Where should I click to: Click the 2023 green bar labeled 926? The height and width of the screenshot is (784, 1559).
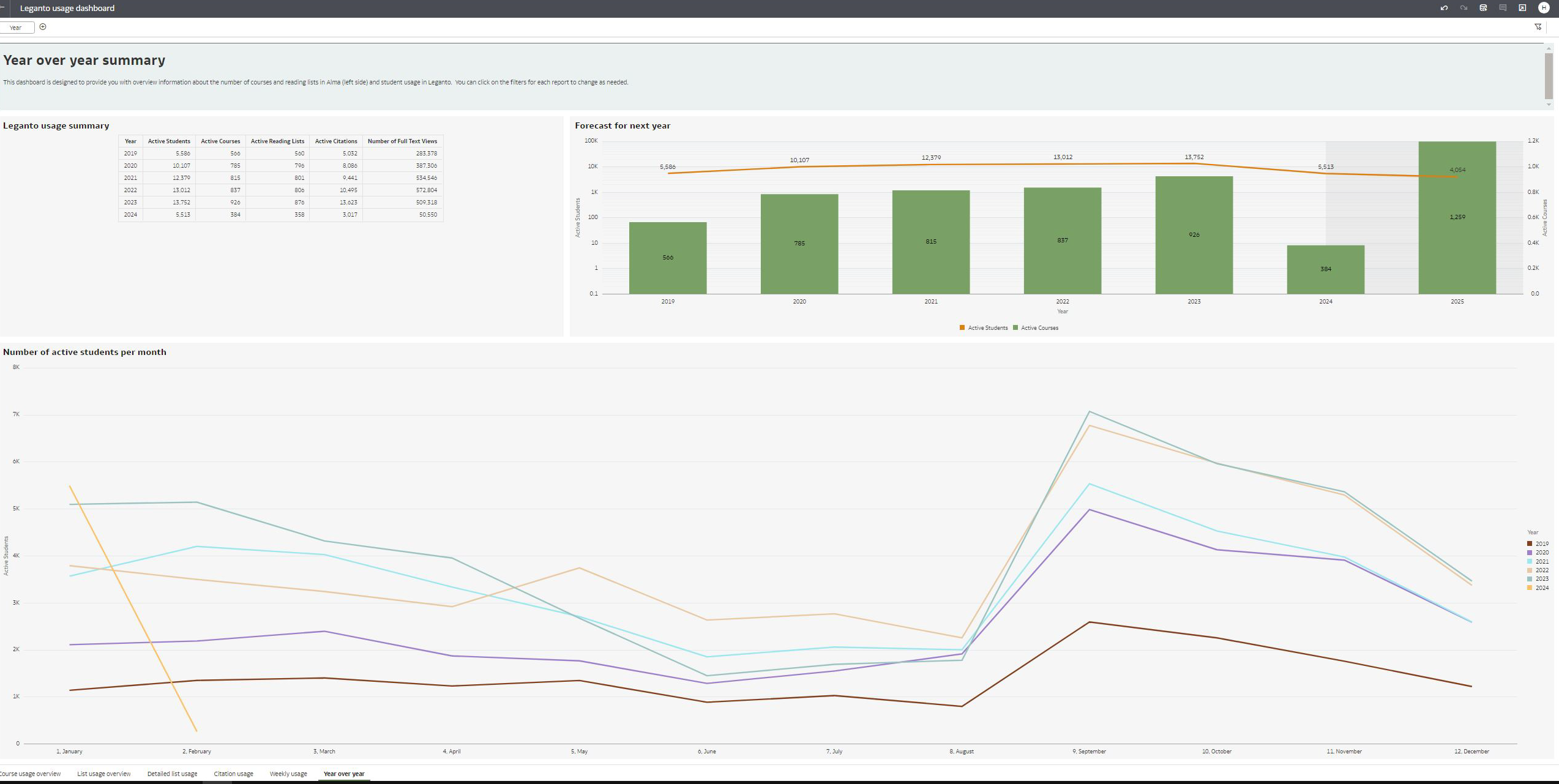point(1194,235)
